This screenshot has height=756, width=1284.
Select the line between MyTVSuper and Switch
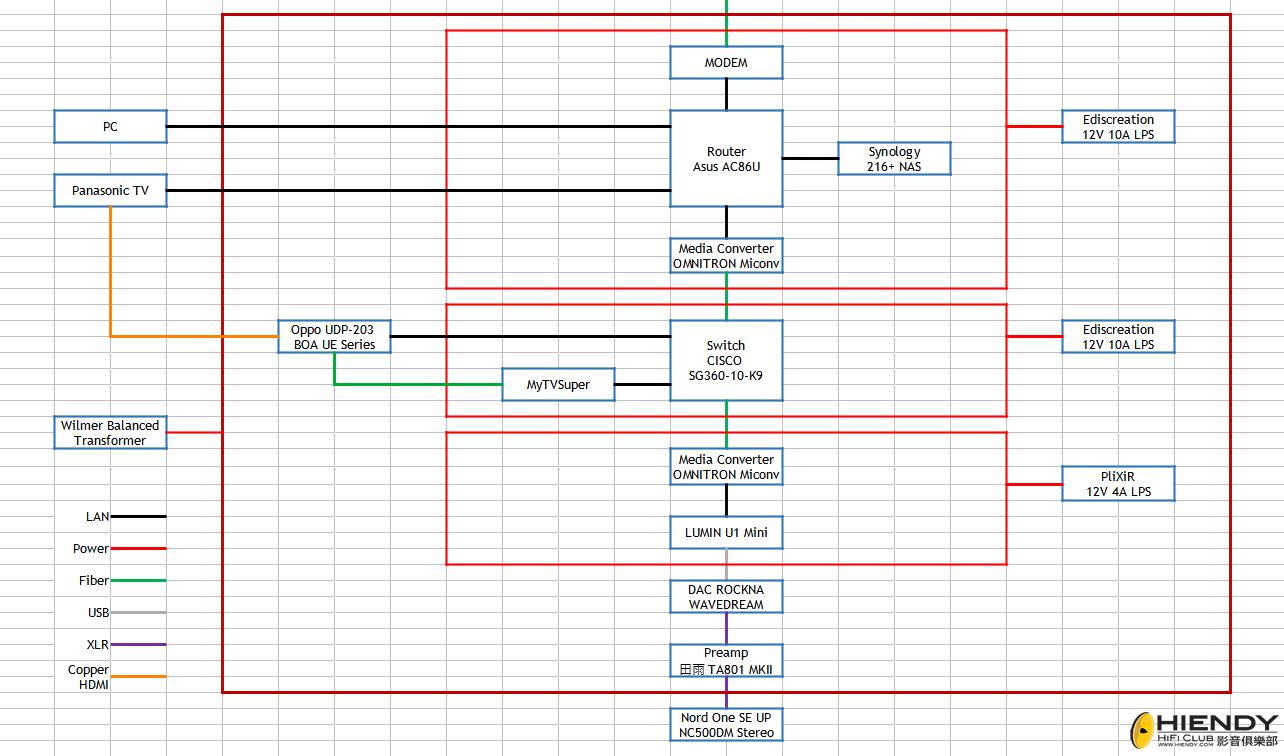[642, 384]
